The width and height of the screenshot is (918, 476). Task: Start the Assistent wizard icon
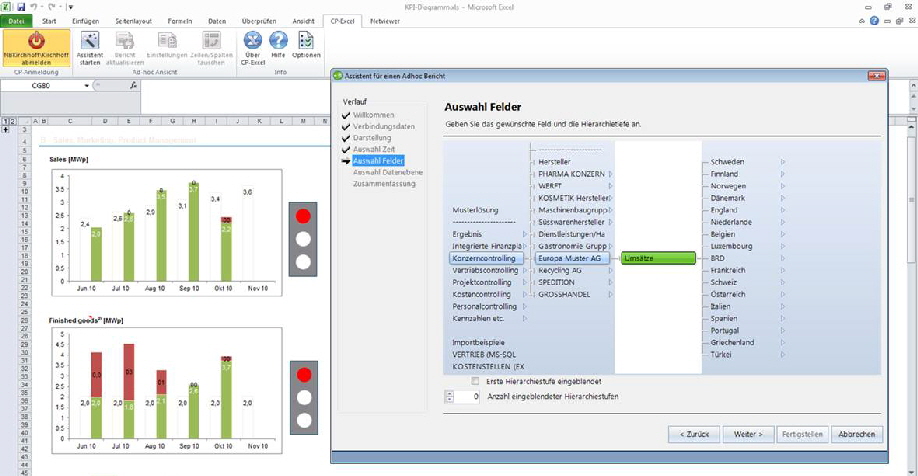point(90,40)
